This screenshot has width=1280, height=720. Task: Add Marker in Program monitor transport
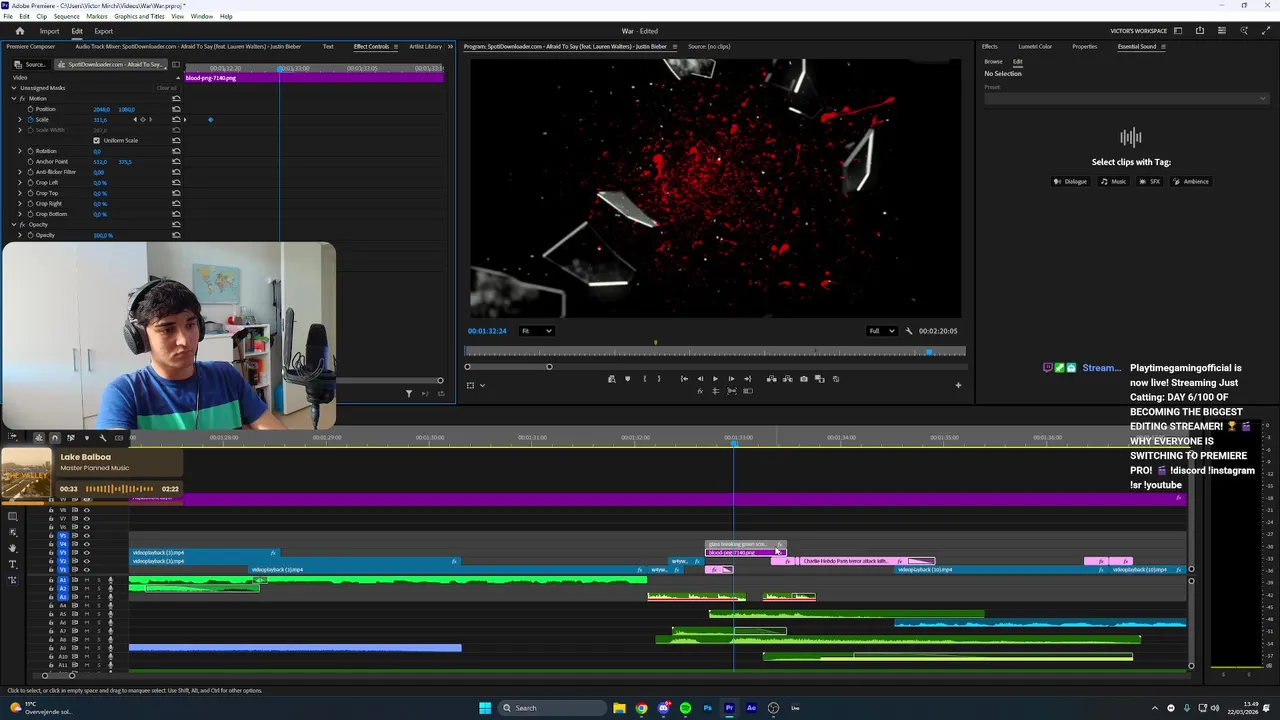point(627,379)
